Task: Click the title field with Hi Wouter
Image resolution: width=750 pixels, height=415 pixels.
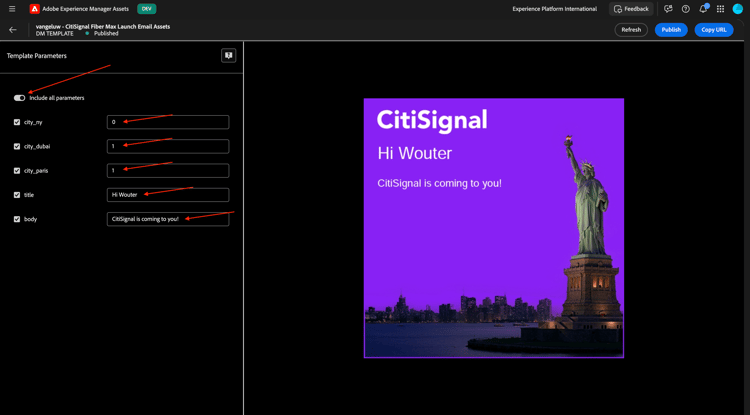Action: (168, 195)
